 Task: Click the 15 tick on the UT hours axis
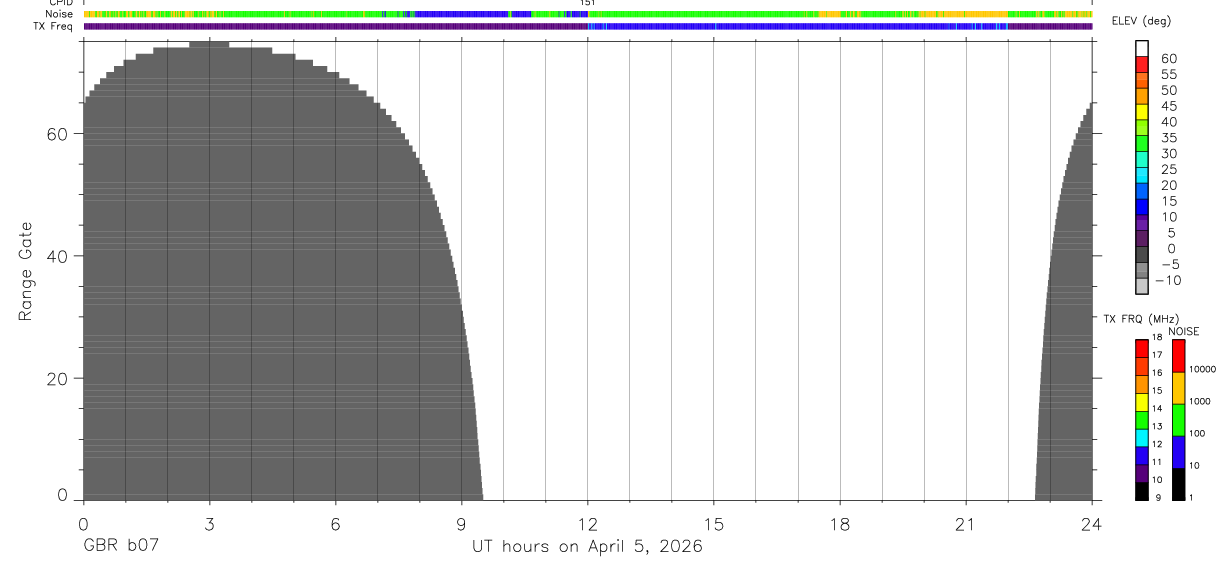coord(714,525)
